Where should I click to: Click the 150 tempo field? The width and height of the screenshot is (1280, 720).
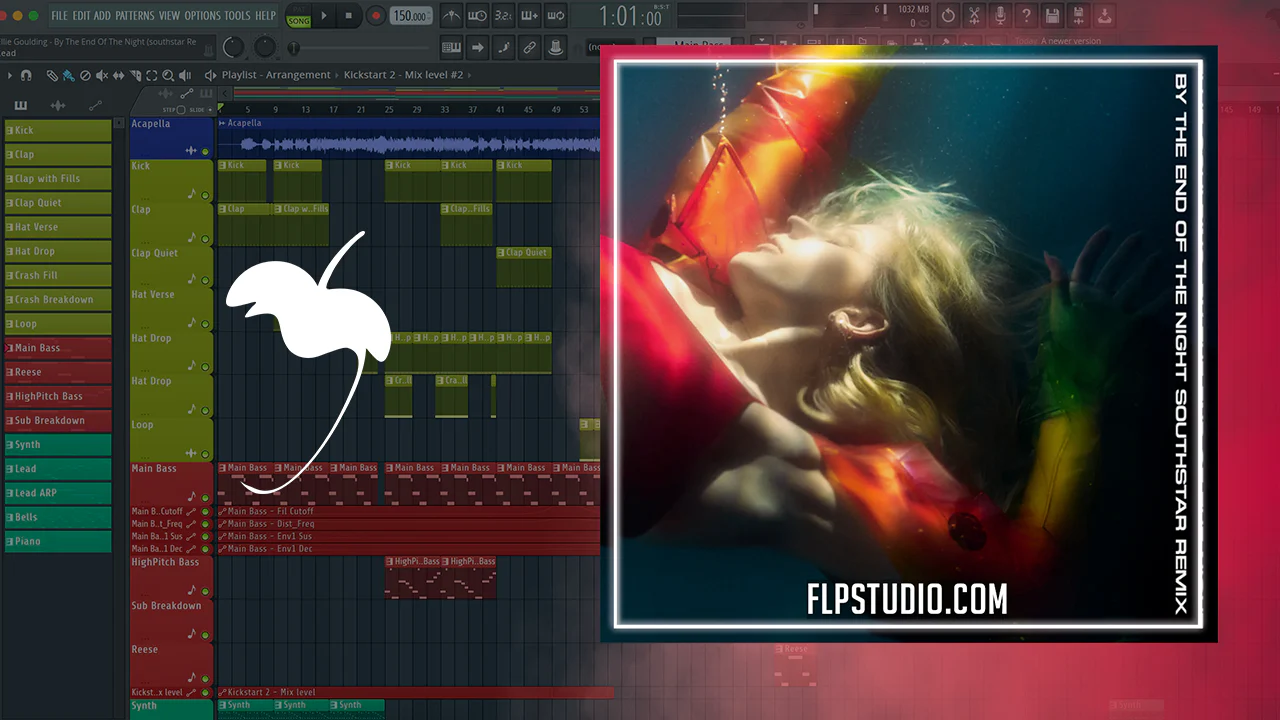(x=412, y=16)
